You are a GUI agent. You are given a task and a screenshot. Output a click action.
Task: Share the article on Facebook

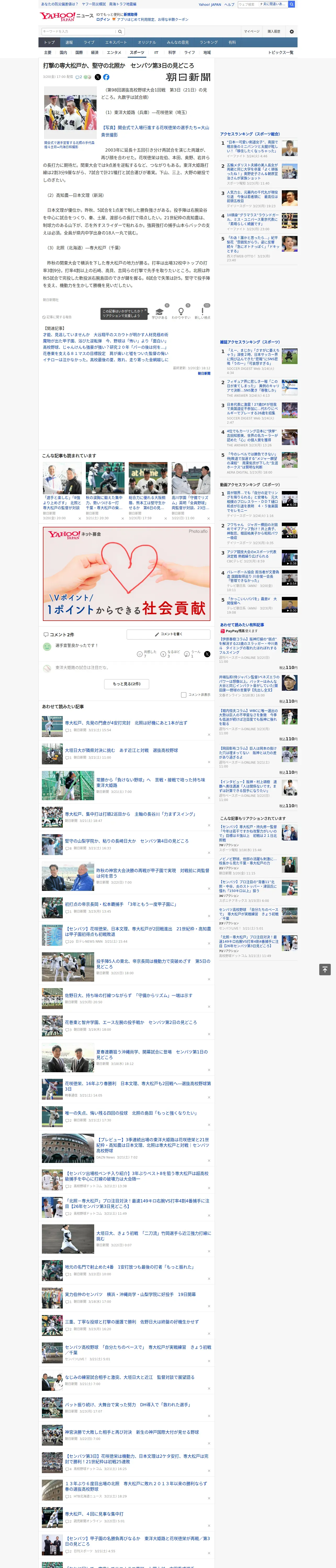click(x=106, y=77)
